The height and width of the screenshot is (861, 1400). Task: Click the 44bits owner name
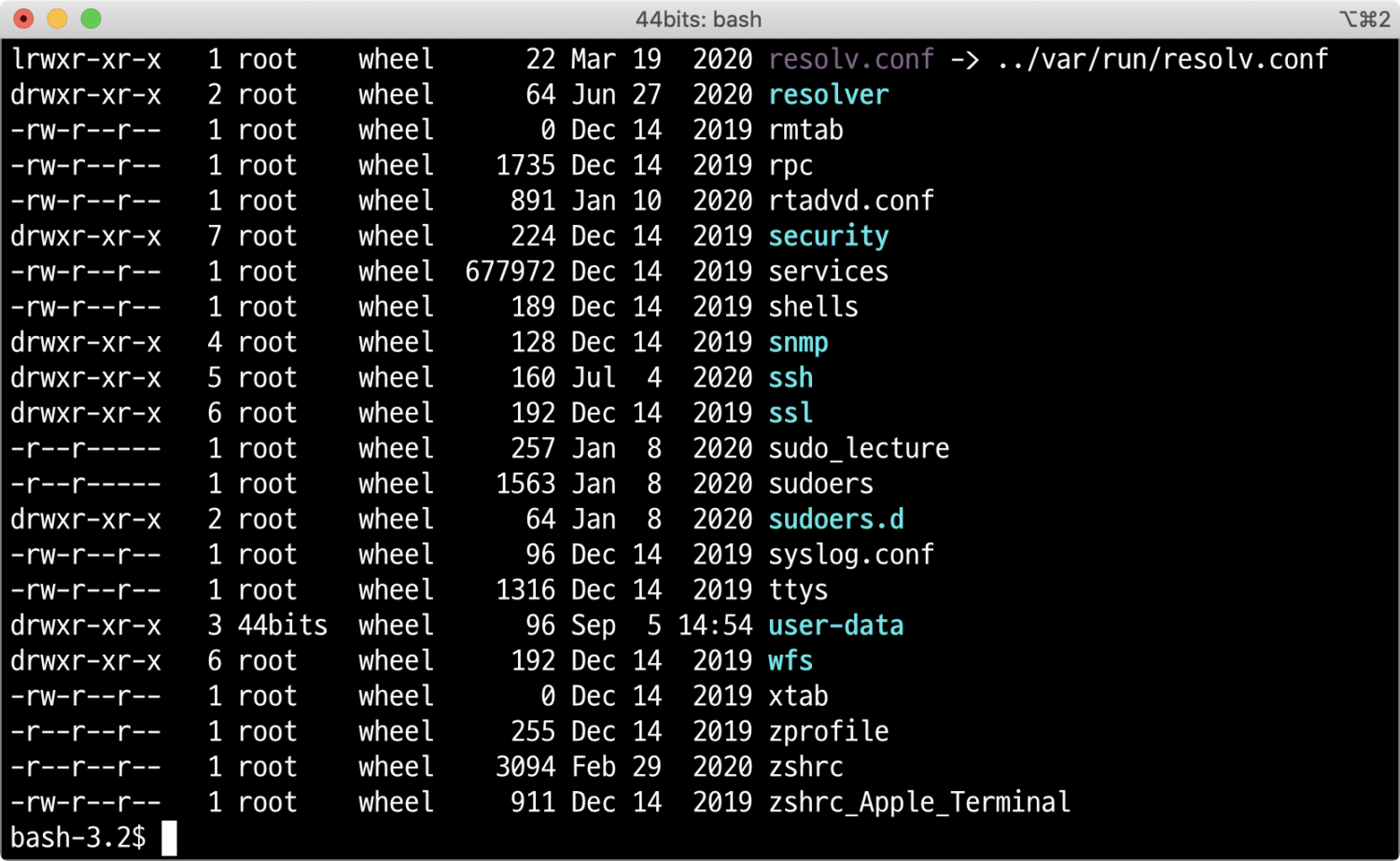[x=282, y=626]
